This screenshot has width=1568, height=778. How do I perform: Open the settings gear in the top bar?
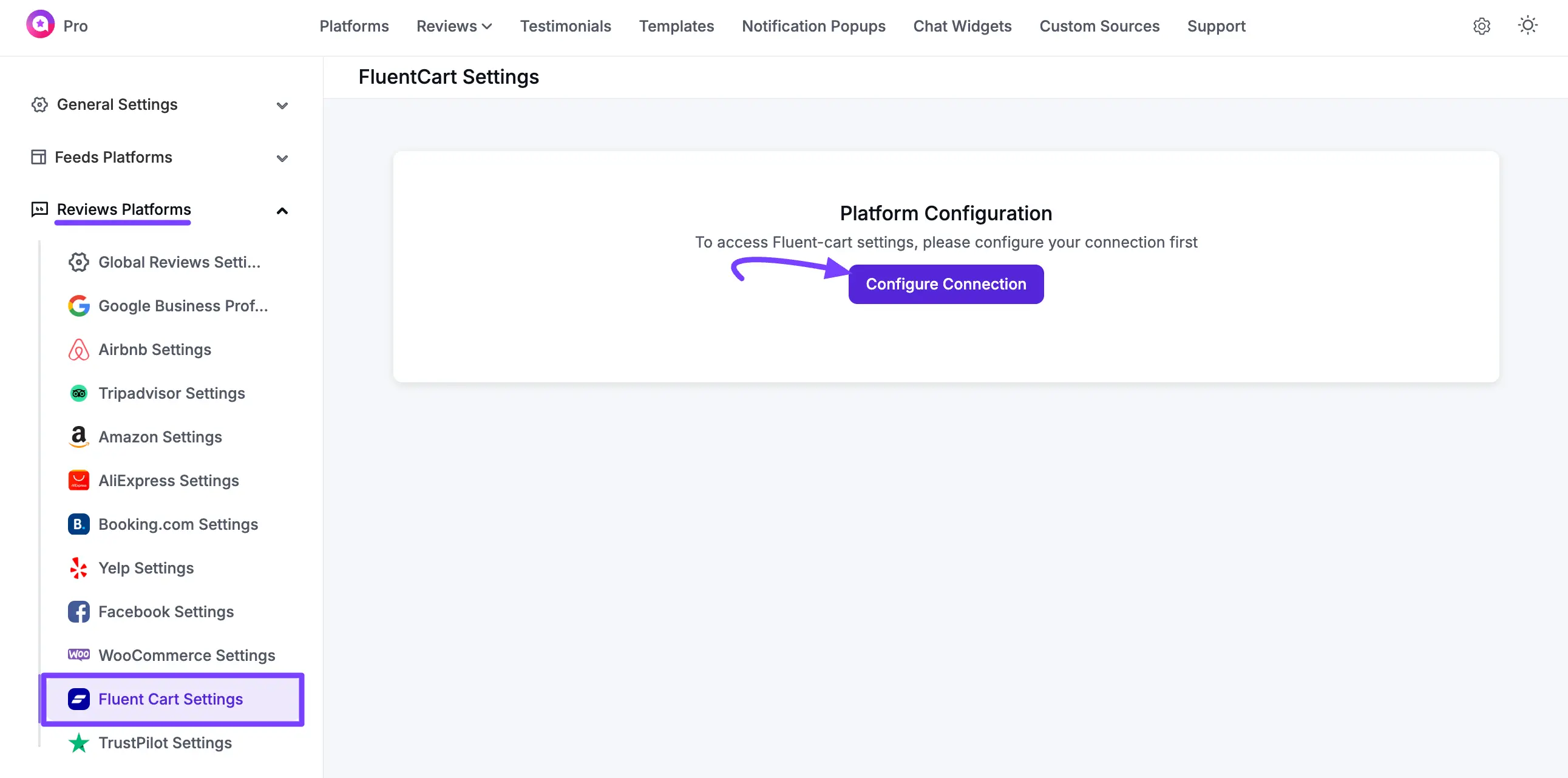pos(1482,26)
